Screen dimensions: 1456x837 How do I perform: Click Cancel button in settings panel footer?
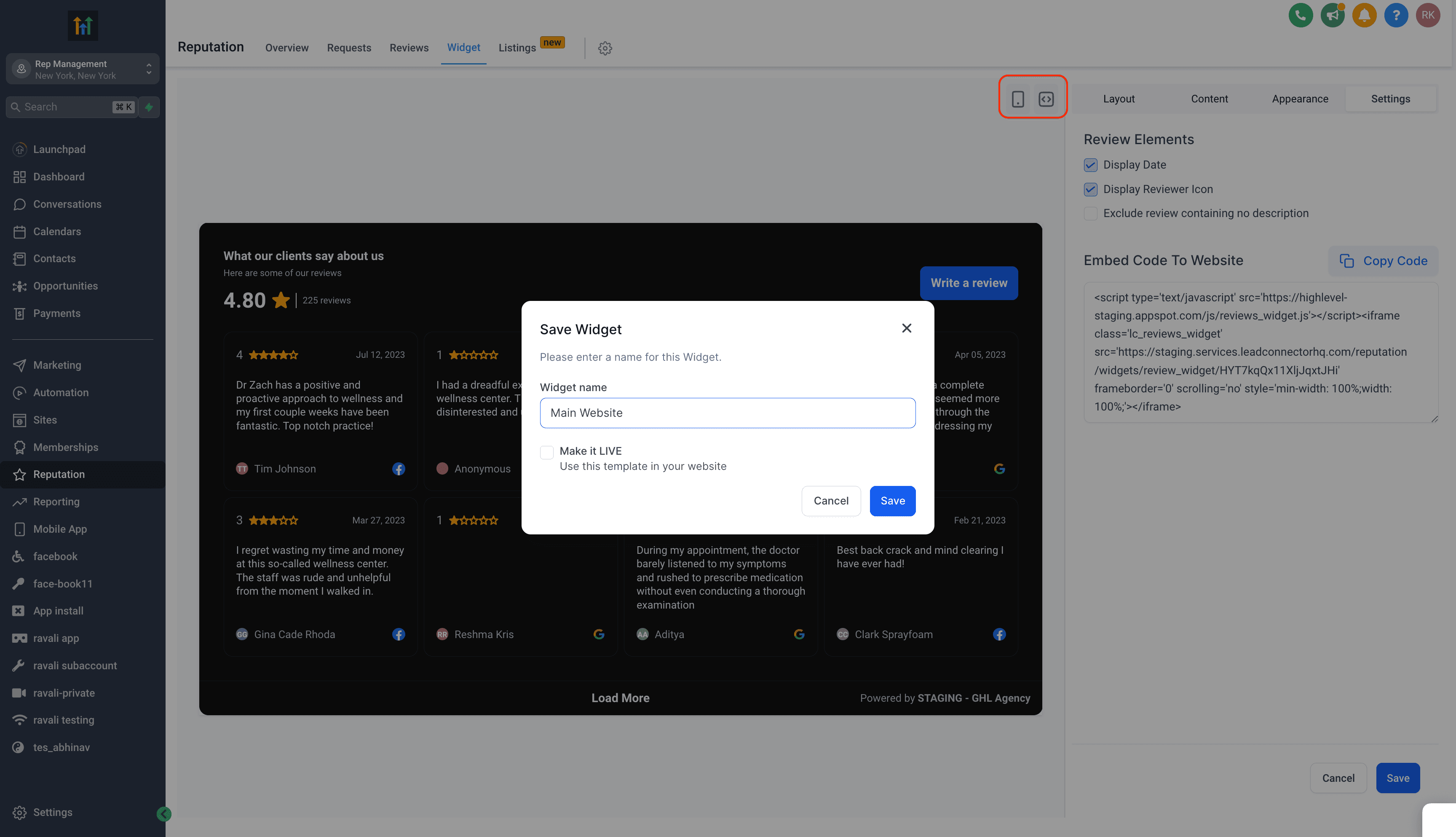click(1338, 778)
